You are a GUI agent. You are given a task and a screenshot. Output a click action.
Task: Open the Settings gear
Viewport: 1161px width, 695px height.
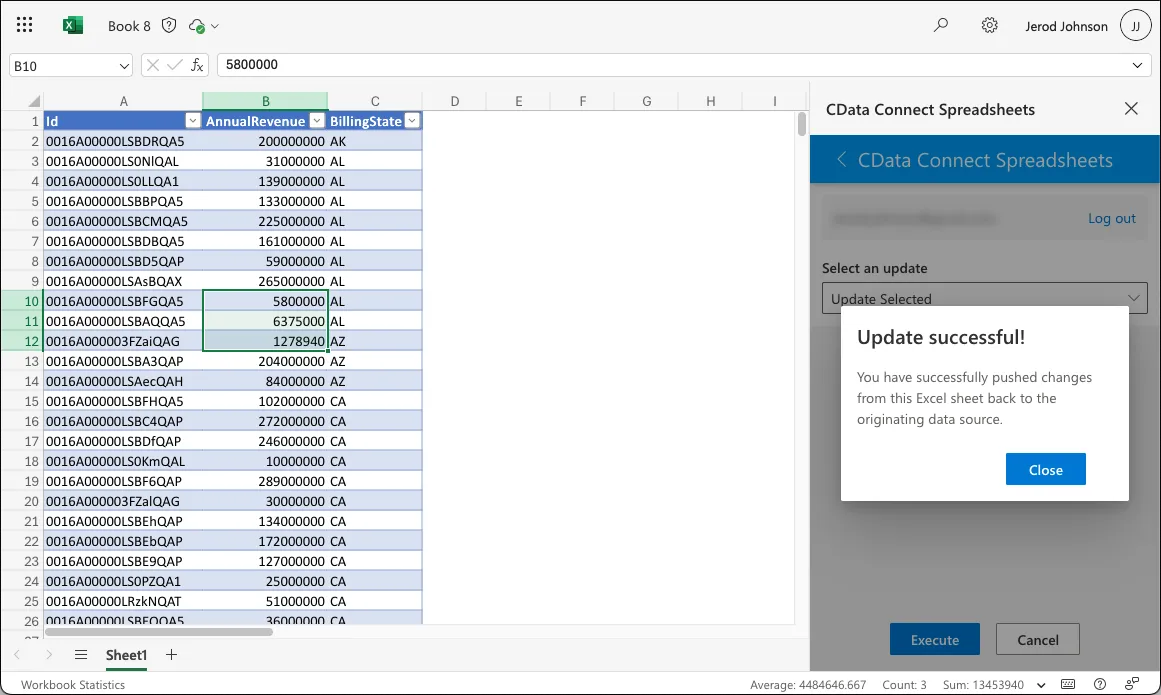989,25
